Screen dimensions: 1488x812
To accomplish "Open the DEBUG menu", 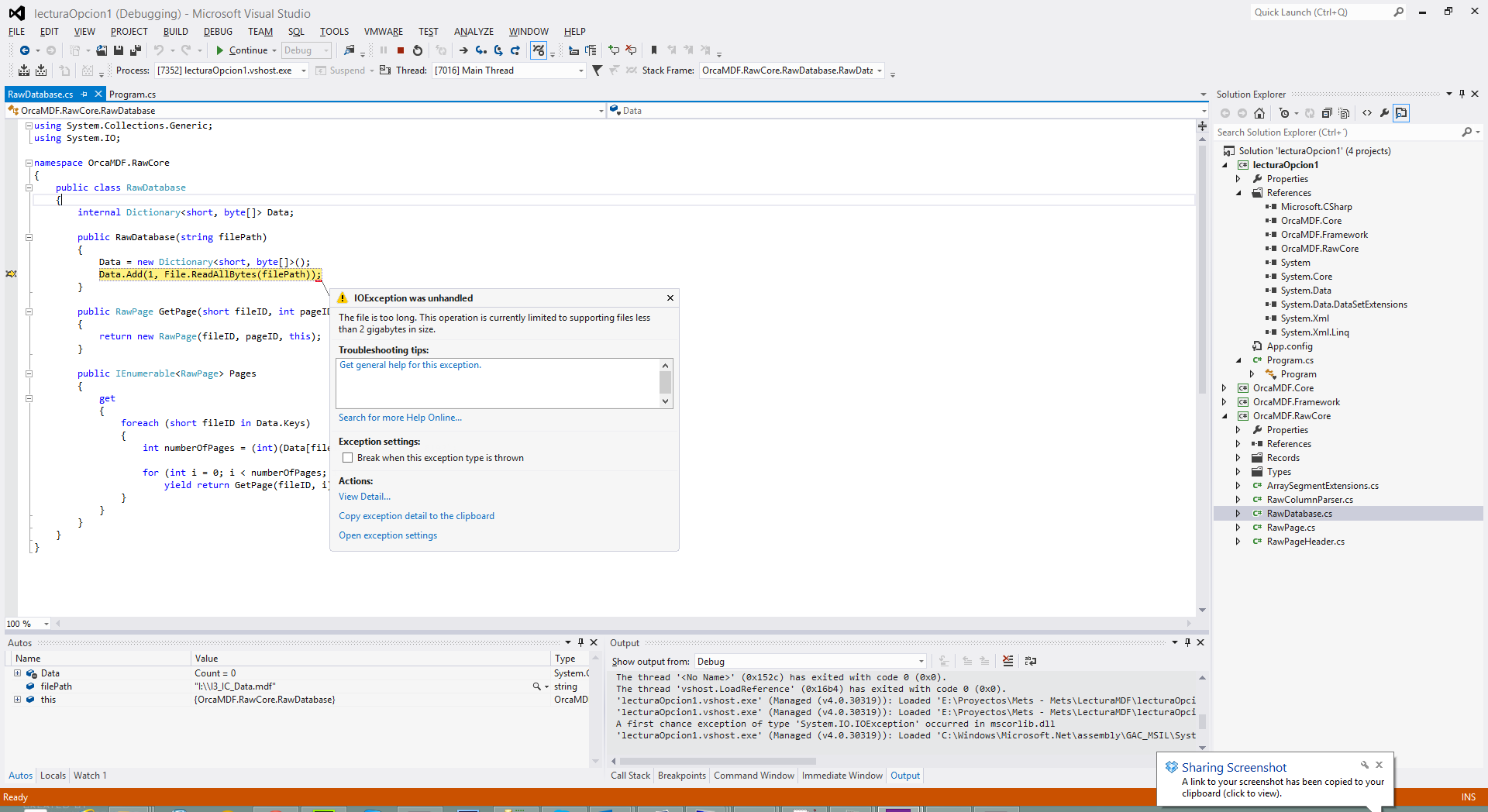I will pyautogui.click(x=218, y=32).
